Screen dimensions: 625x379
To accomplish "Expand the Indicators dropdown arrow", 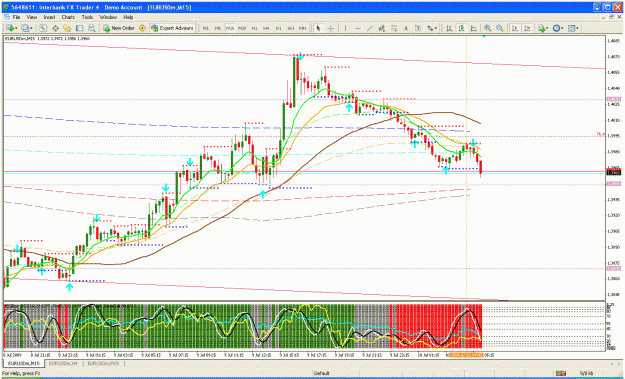I will tap(547, 29).
